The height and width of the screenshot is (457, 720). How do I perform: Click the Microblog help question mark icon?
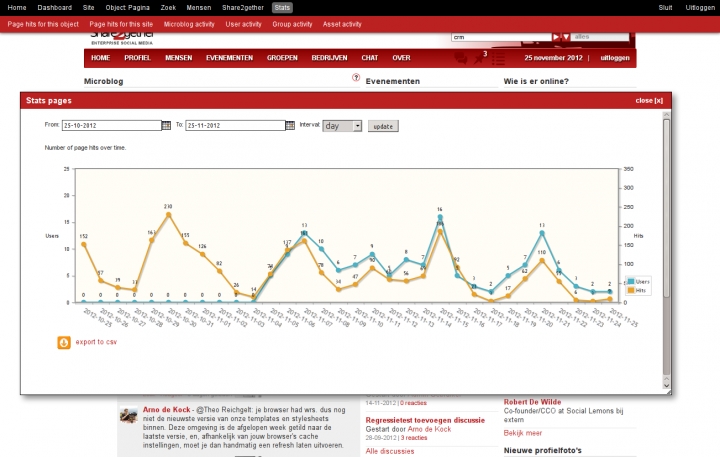(356, 78)
